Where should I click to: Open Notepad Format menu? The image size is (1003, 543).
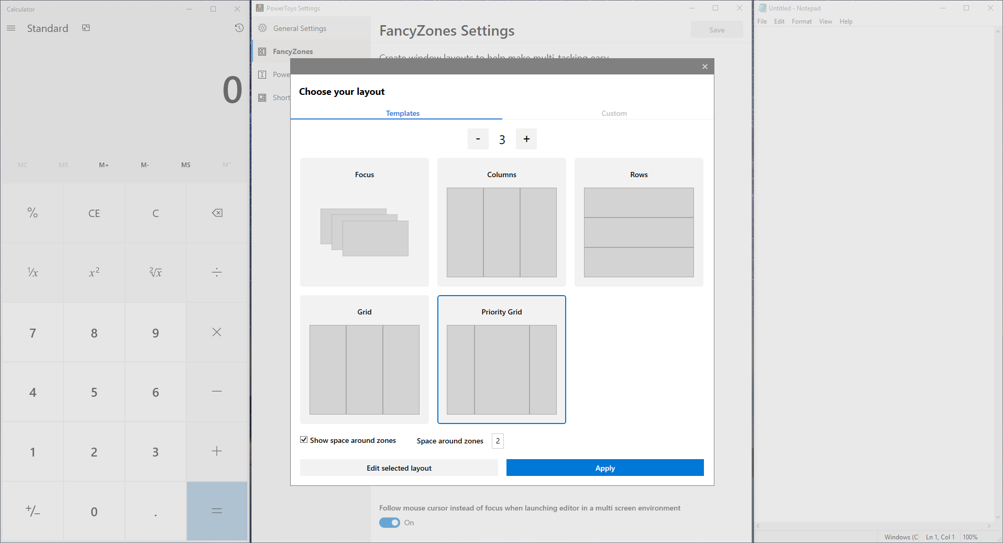click(x=801, y=21)
